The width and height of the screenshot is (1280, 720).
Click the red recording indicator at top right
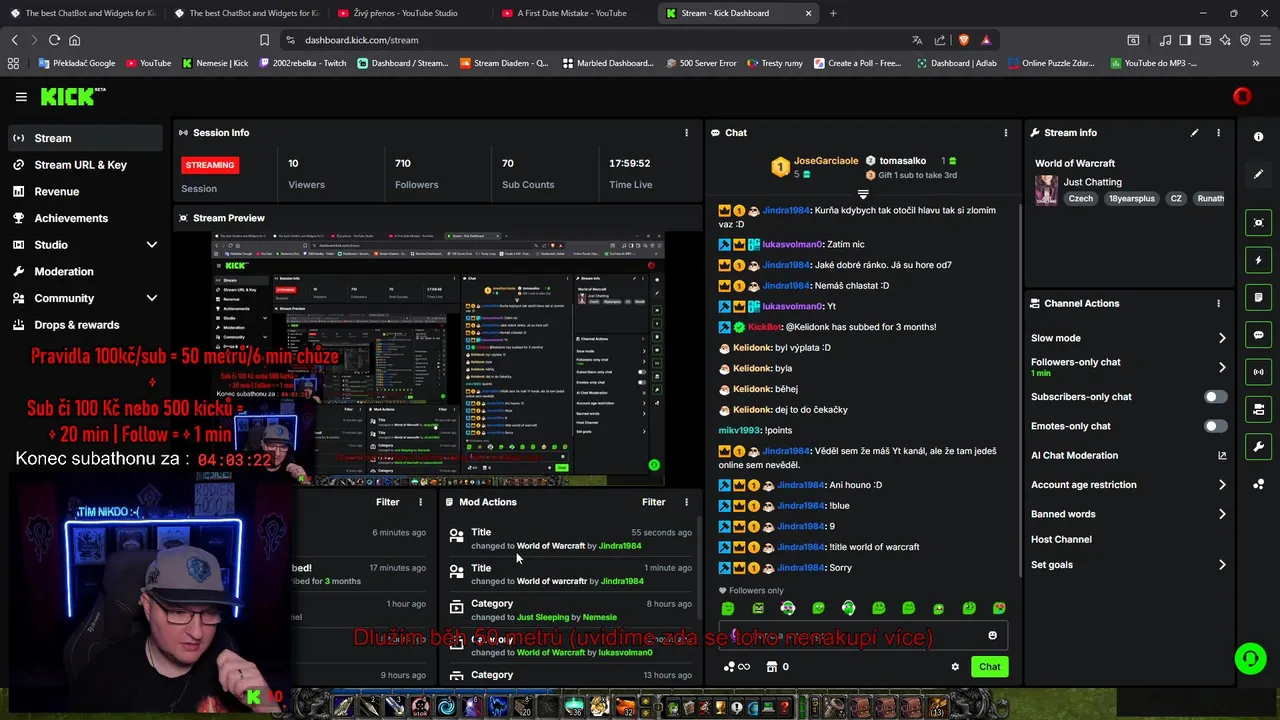pos(1242,97)
